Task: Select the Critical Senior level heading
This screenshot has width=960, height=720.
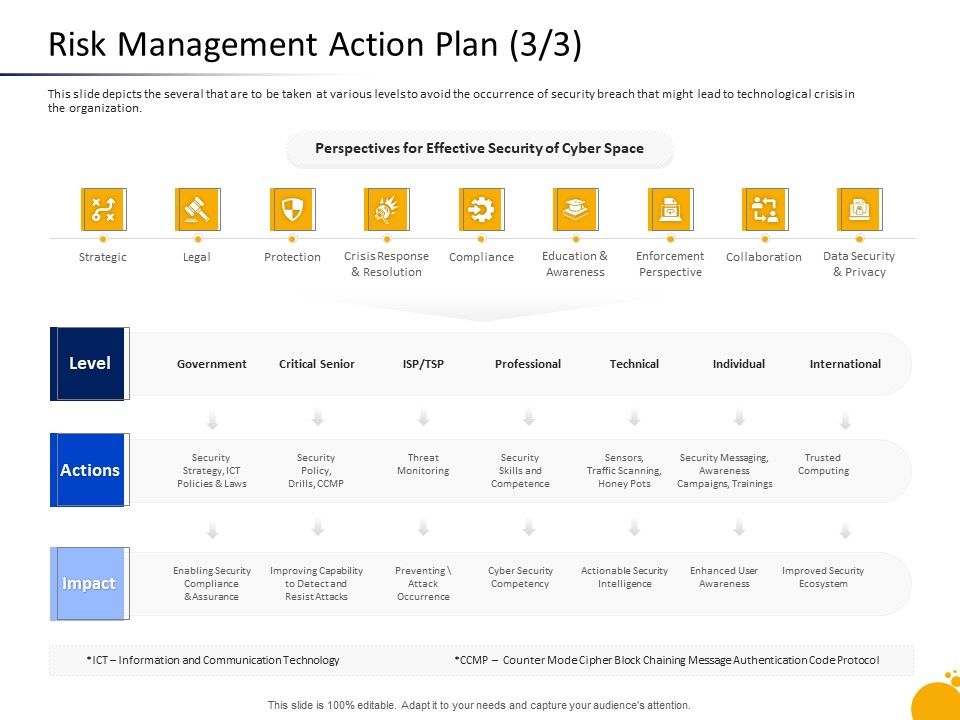Action: pos(317,364)
